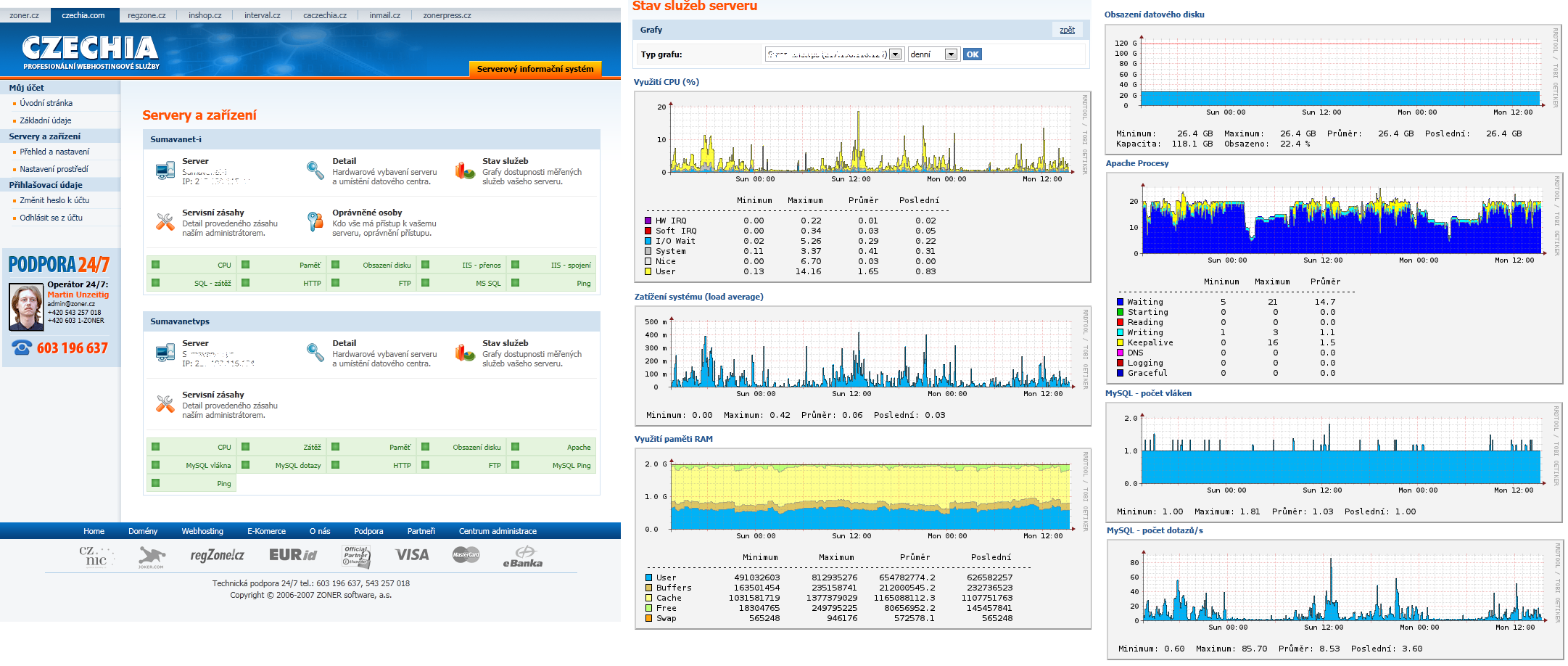Click Odhlásit se z účtu link
This screenshot has height=666, width=1568.
[x=51, y=218]
